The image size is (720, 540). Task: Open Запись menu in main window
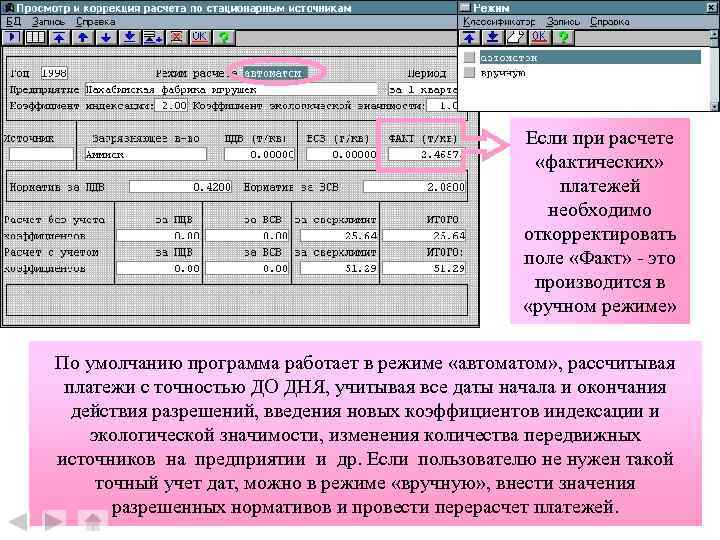[48, 22]
